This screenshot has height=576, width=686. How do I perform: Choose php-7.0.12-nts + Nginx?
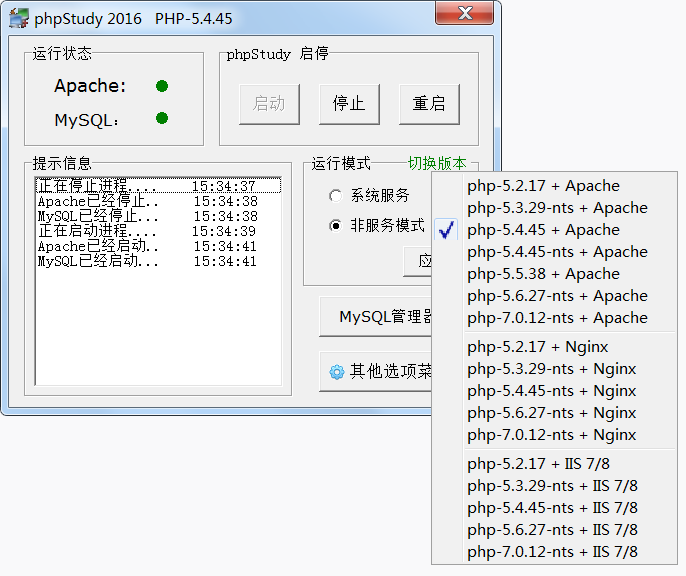coord(554,435)
